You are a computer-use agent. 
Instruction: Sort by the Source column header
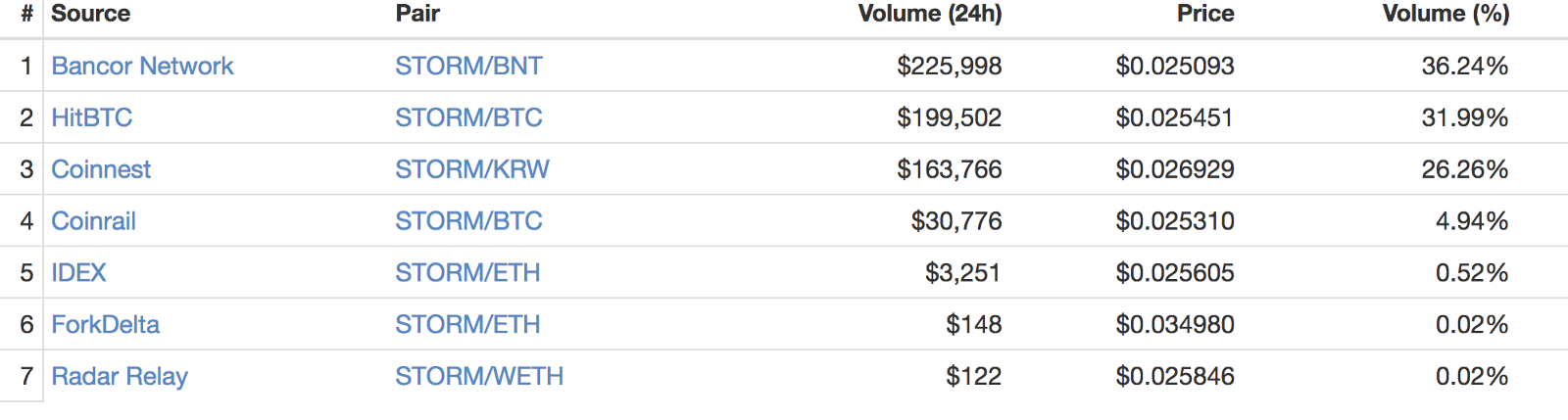[x=90, y=14]
